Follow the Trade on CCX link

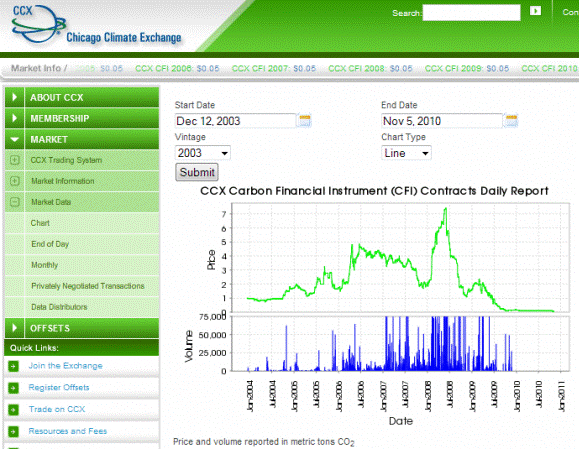[x=57, y=409]
